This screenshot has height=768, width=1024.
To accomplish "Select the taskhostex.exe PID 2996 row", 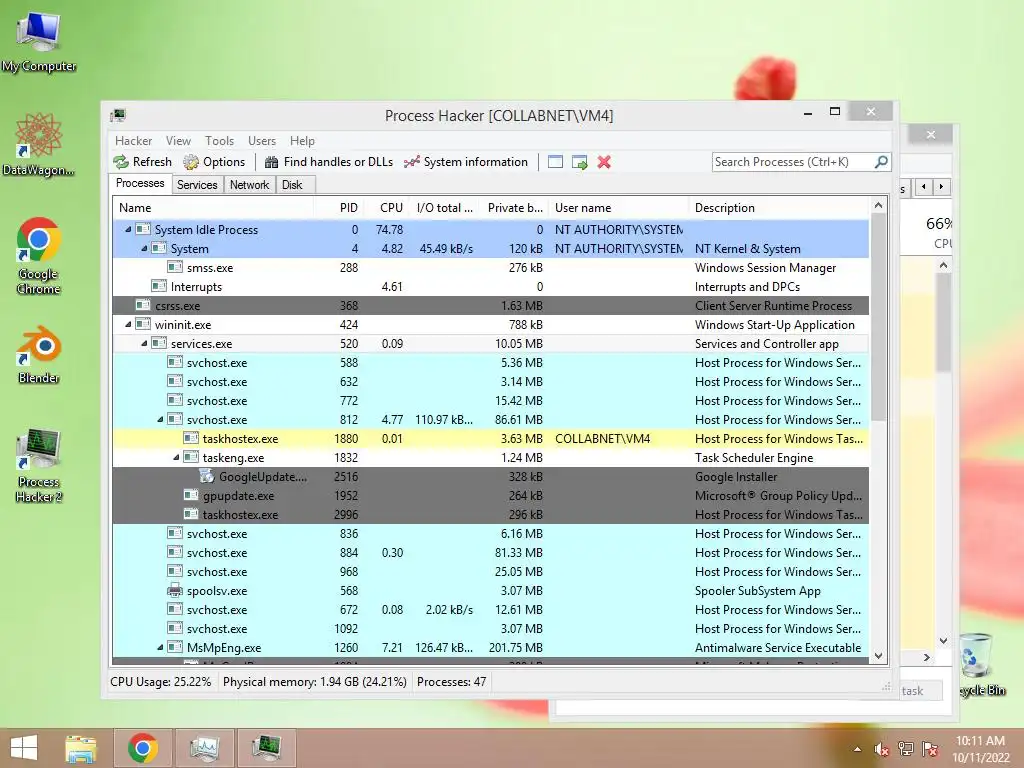I will point(490,514).
